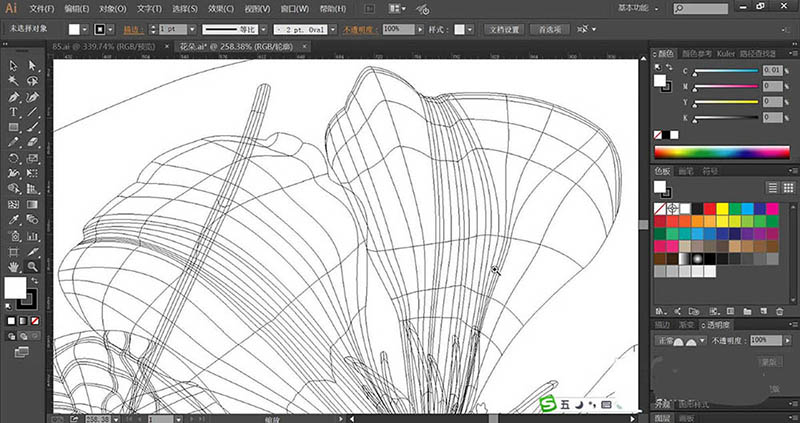Set toolbox paint mode to Gradient
800x423 pixels.
point(23,321)
